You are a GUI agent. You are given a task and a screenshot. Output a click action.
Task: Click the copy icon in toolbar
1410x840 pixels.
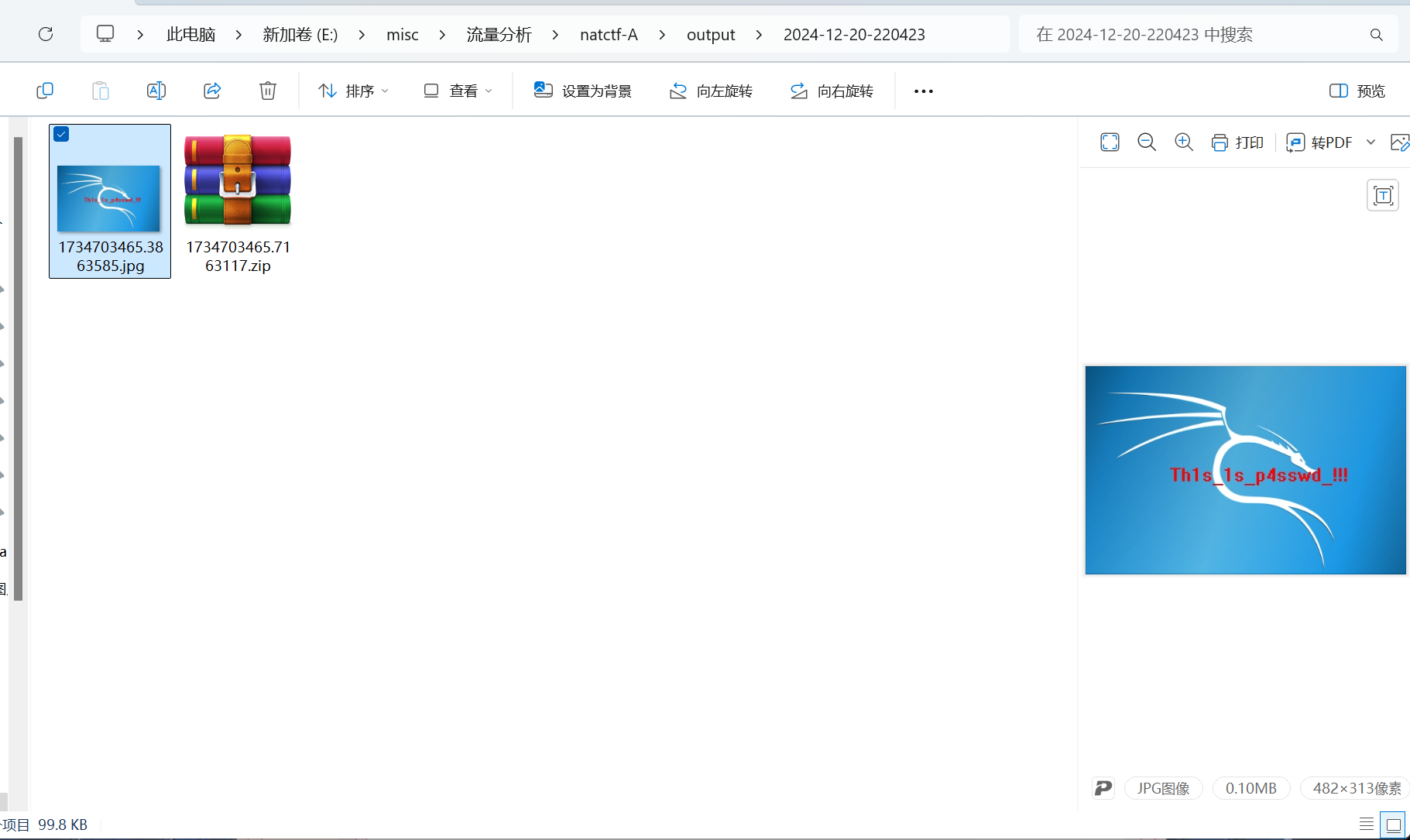45,91
